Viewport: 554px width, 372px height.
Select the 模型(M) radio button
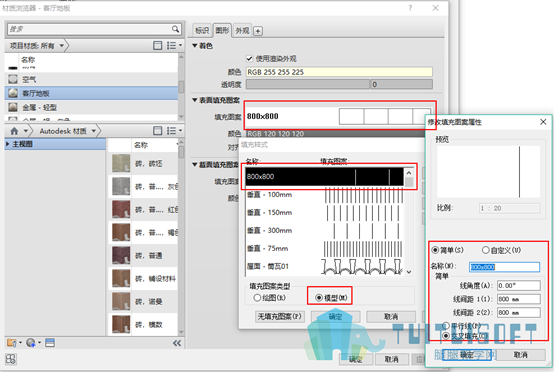point(319,298)
